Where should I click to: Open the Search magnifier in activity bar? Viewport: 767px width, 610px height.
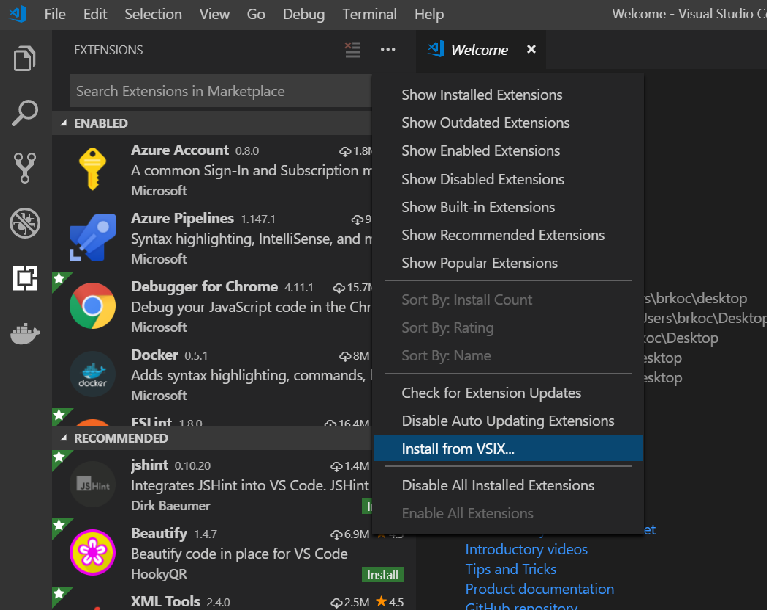pyautogui.click(x=25, y=113)
